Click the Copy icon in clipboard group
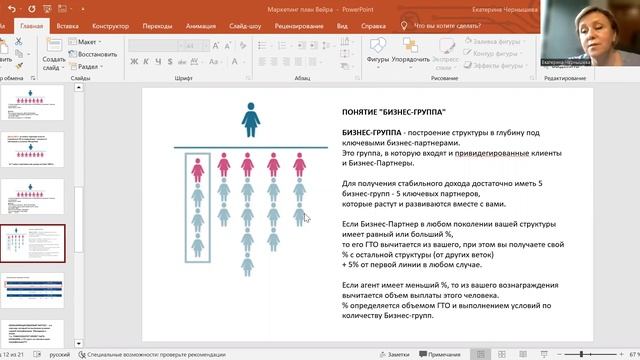The image size is (640, 360). [19, 53]
